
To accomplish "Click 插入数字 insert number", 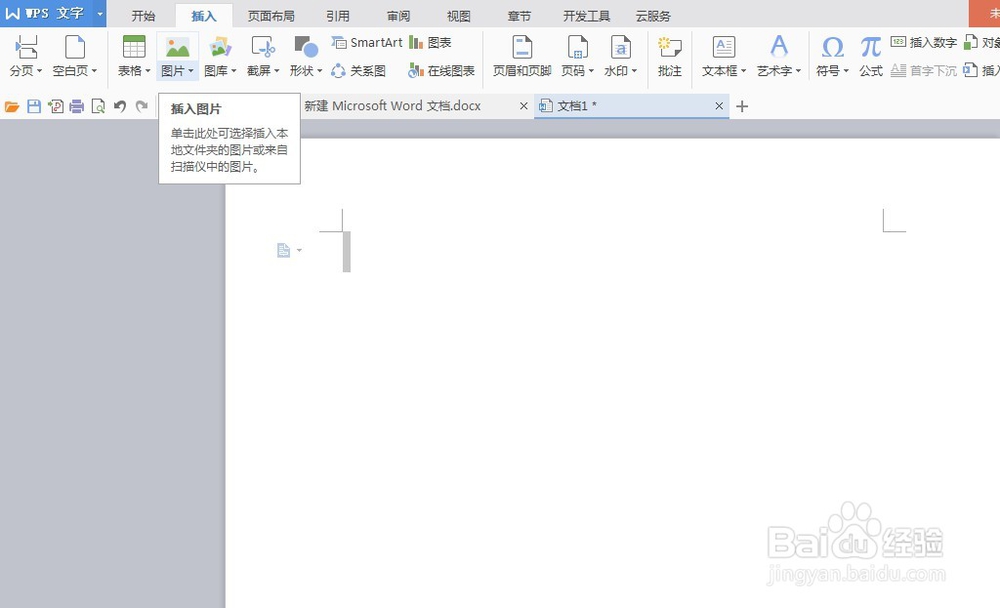I will (x=923, y=42).
